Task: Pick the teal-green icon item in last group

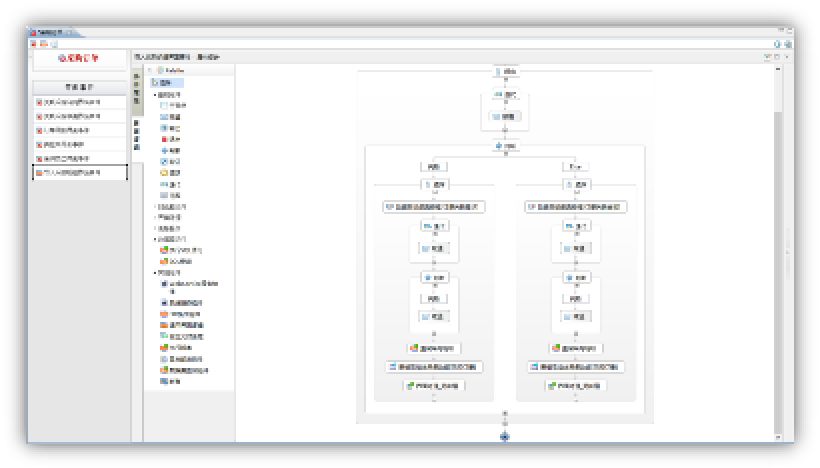Action: click(182, 336)
